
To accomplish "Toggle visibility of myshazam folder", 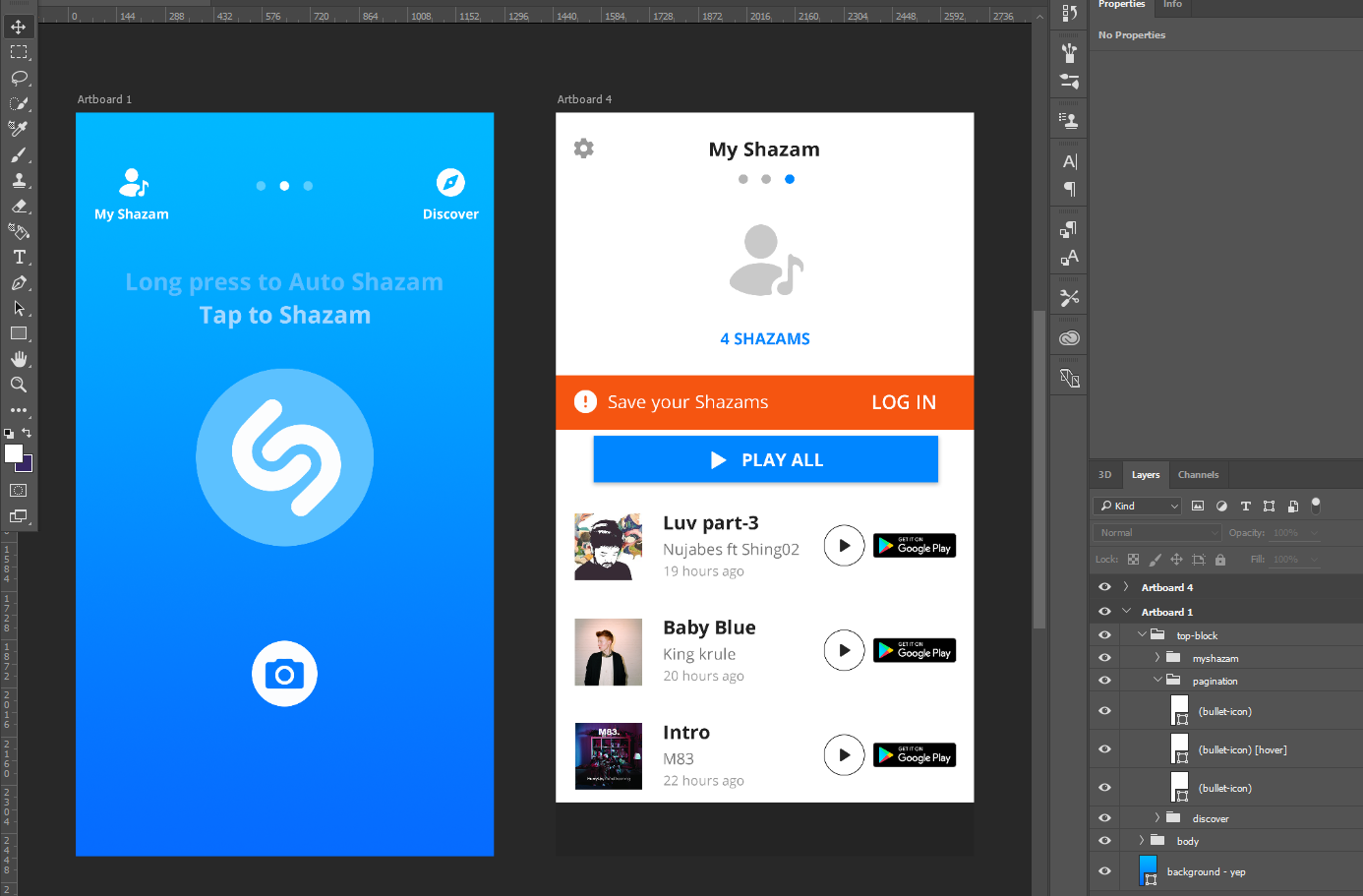I will [1104, 658].
